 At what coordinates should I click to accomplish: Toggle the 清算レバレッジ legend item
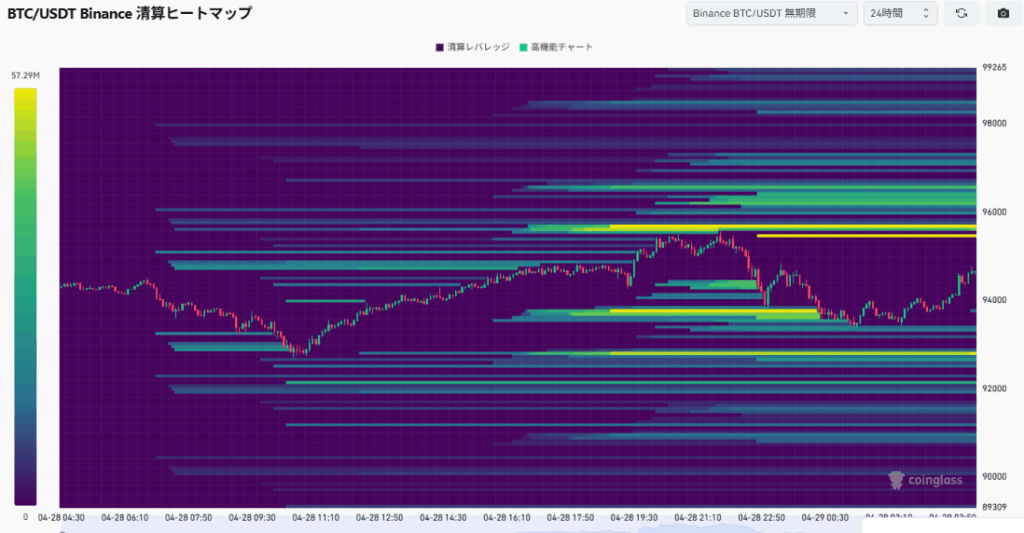[x=472, y=47]
